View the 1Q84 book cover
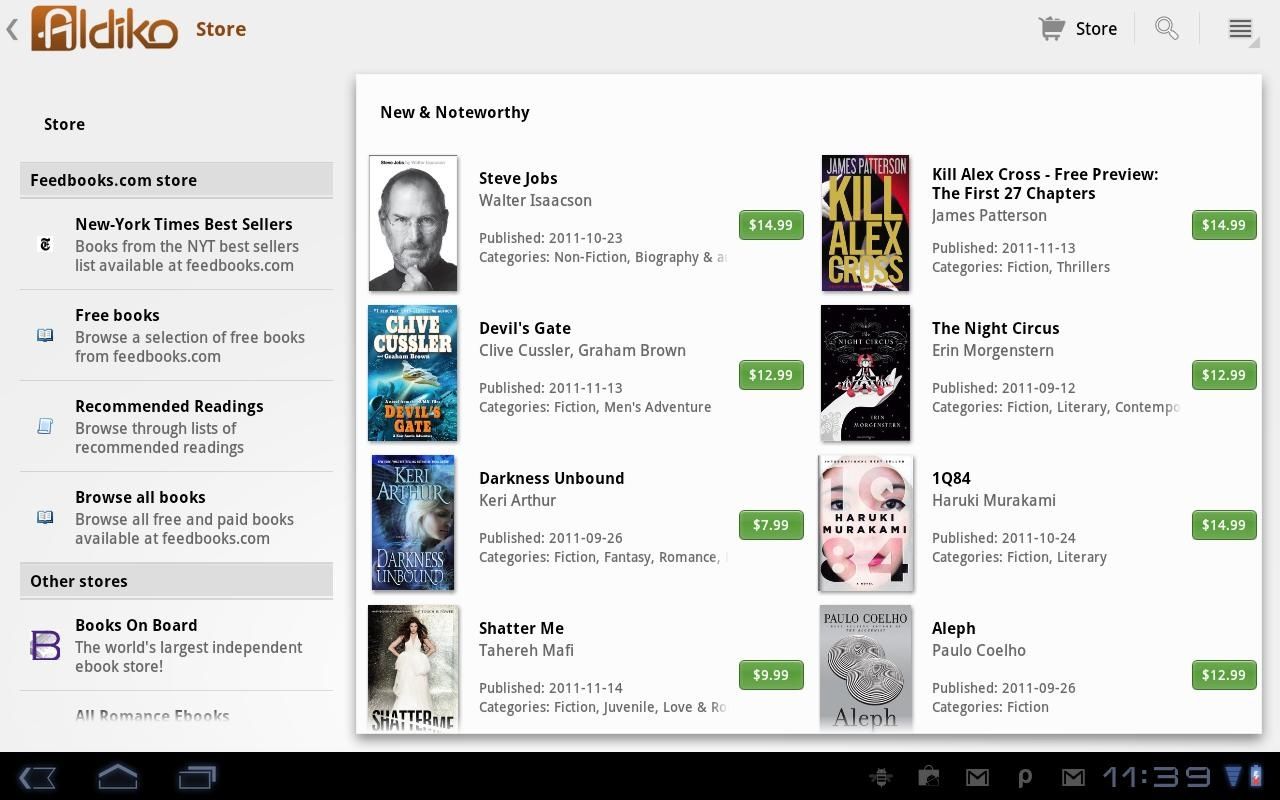The width and height of the screenshot is (1280, 800). tap(865, 522)
